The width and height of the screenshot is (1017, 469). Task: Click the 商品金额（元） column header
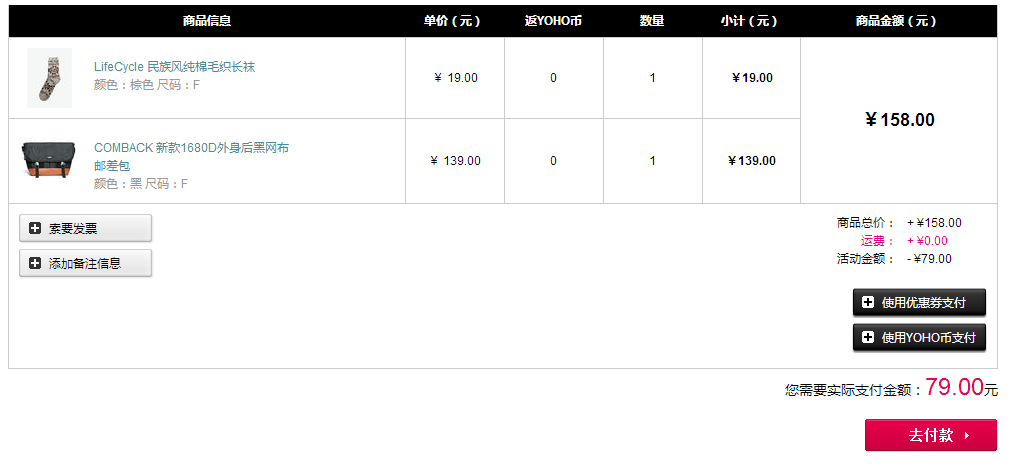pyautogui.click(x=896, y=21)
